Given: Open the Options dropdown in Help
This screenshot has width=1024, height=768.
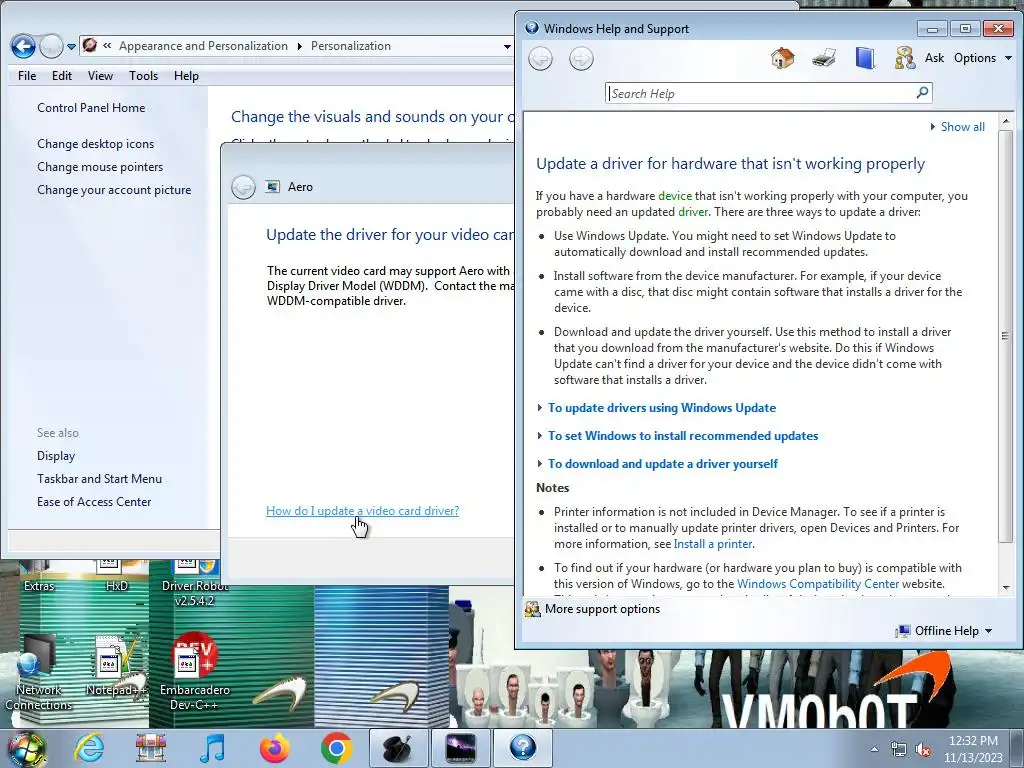Looking at the screenshot, I should coord(982,58).
